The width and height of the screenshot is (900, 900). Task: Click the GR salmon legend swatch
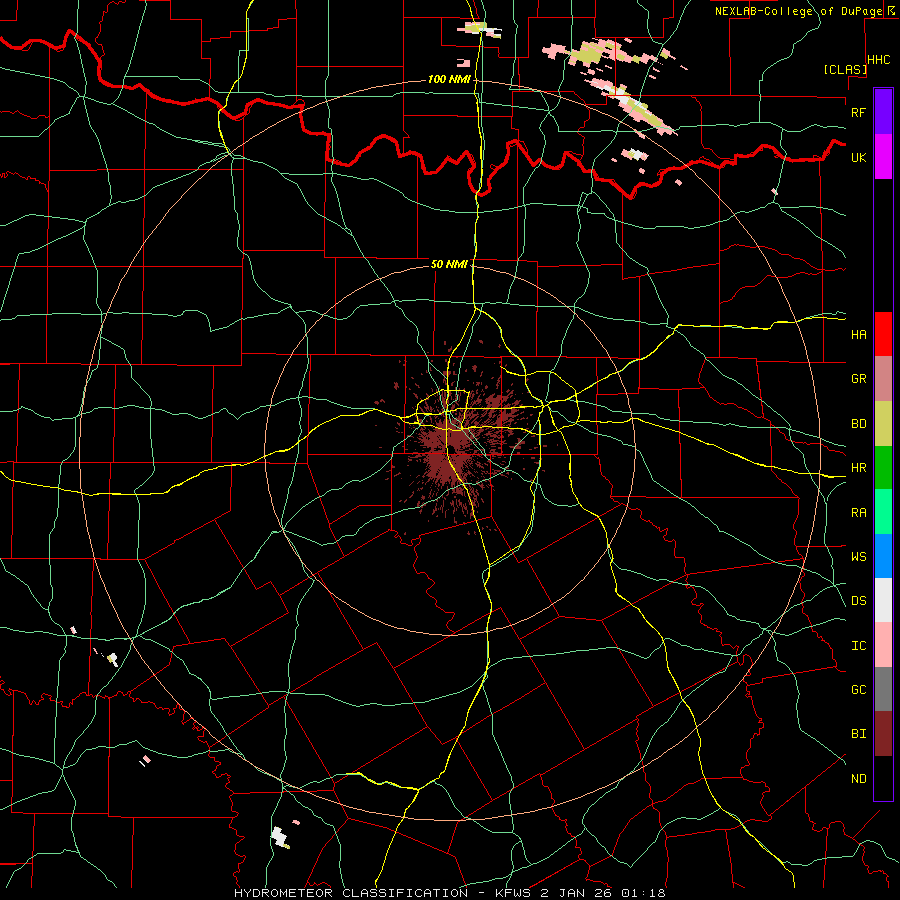tap(883, 379)
